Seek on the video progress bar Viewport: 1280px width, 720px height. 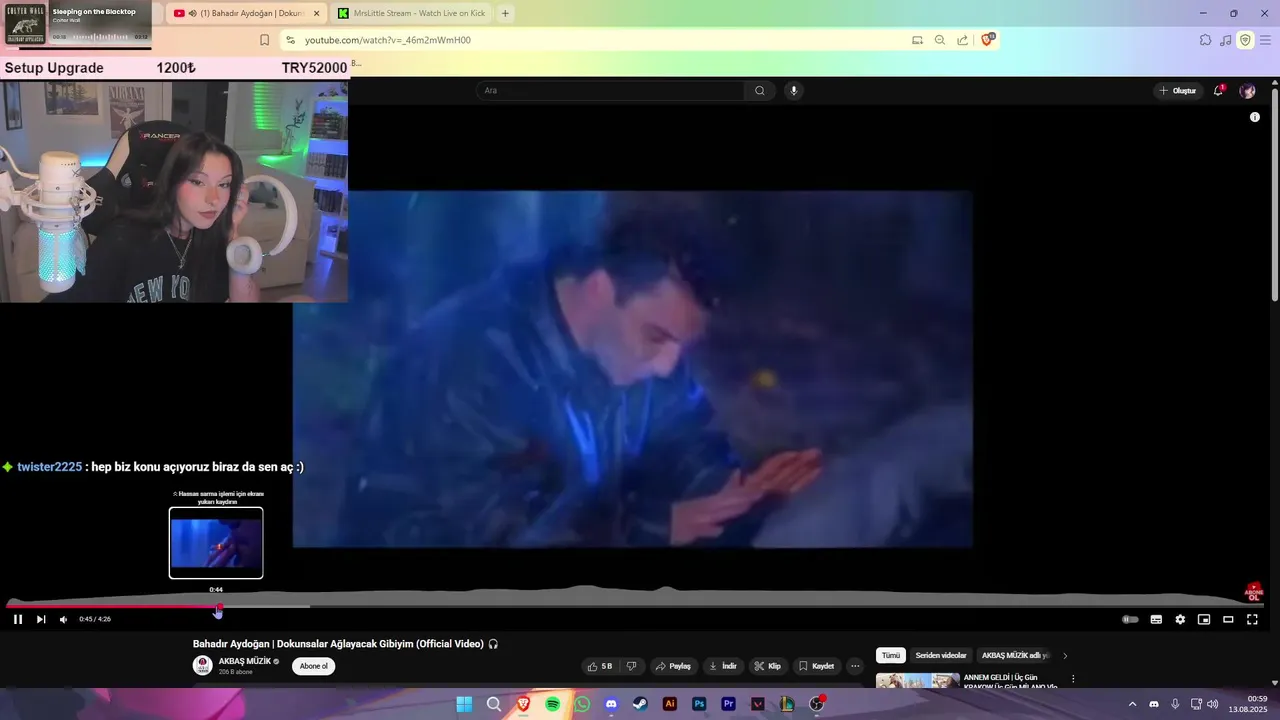coord(635,606)
